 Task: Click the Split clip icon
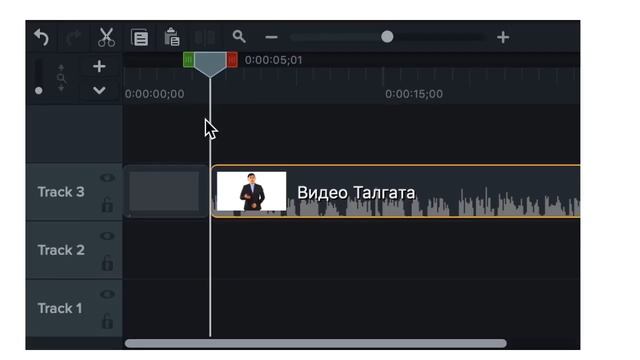tap(205, 38)
